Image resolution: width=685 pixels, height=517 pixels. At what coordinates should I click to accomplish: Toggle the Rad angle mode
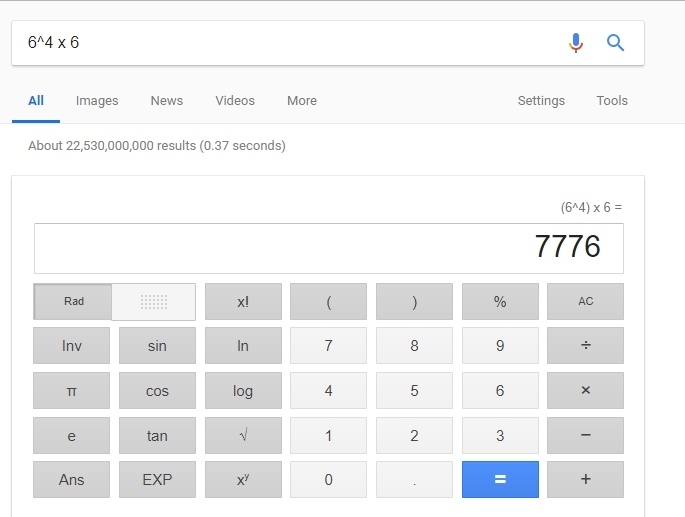click(x=73, y=302)
